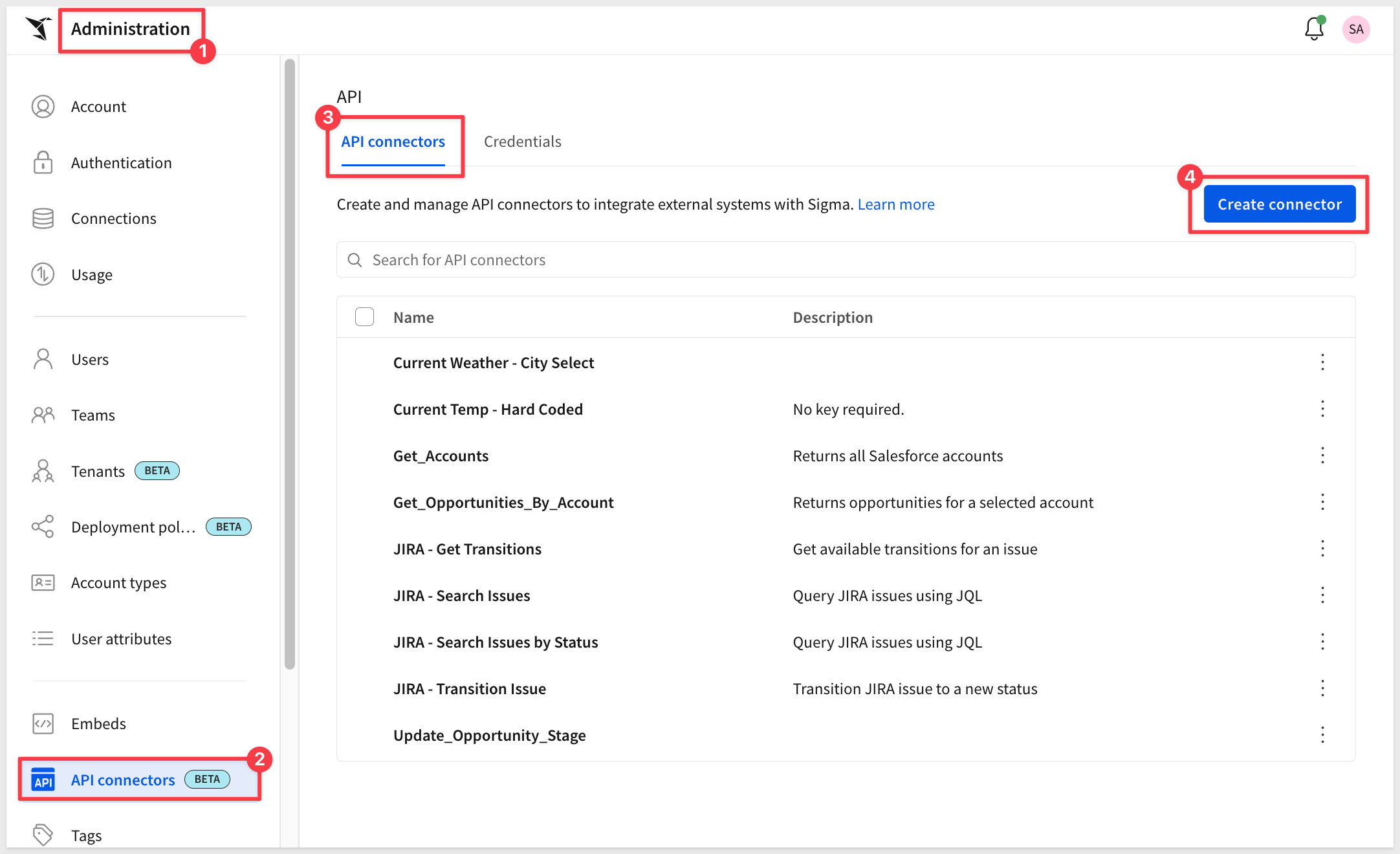Open options menu for Current Weather - City Select
The image size is (1400, 854).
tap(1322, 362)
